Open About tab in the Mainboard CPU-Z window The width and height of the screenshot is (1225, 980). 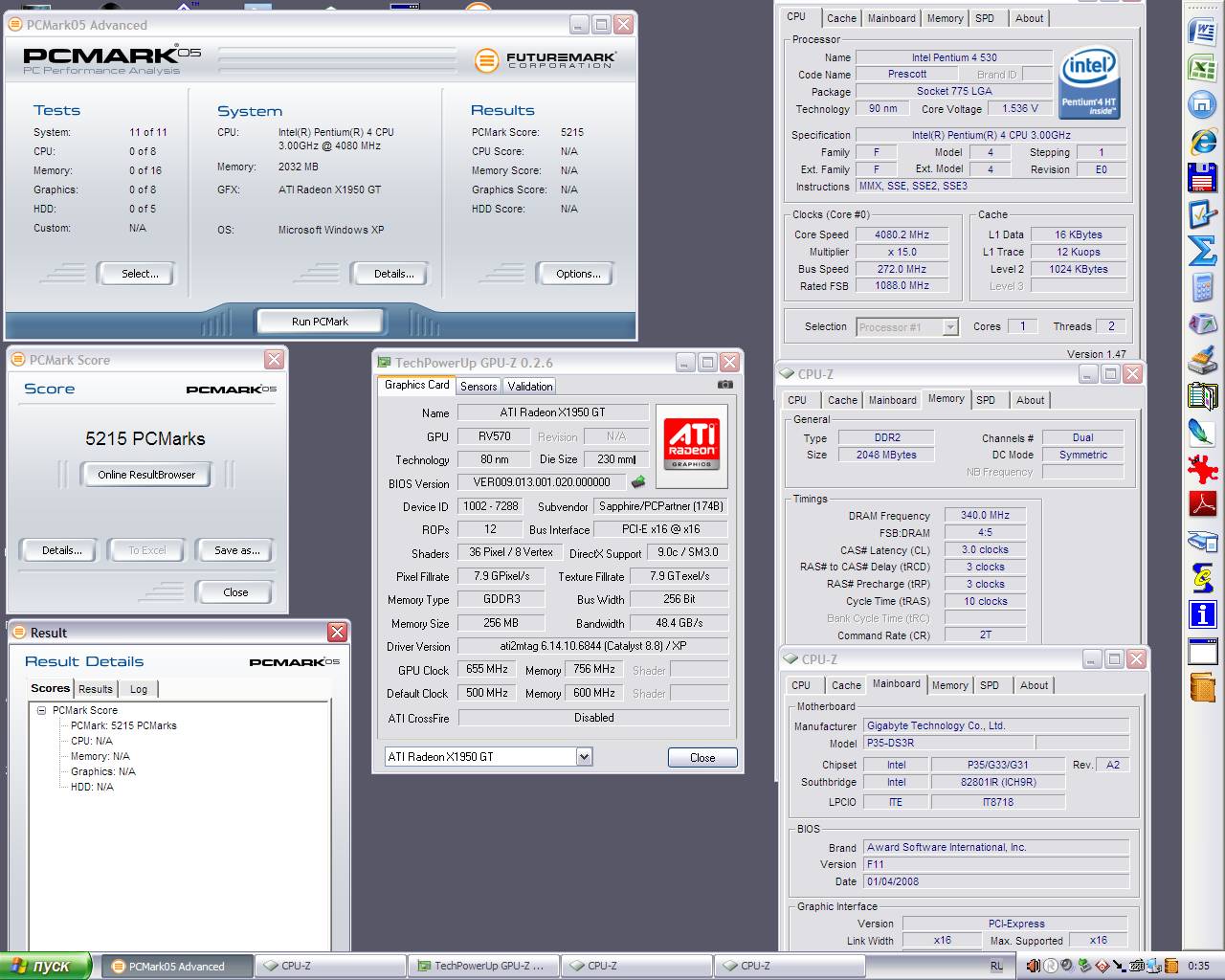click(1034, 685)
